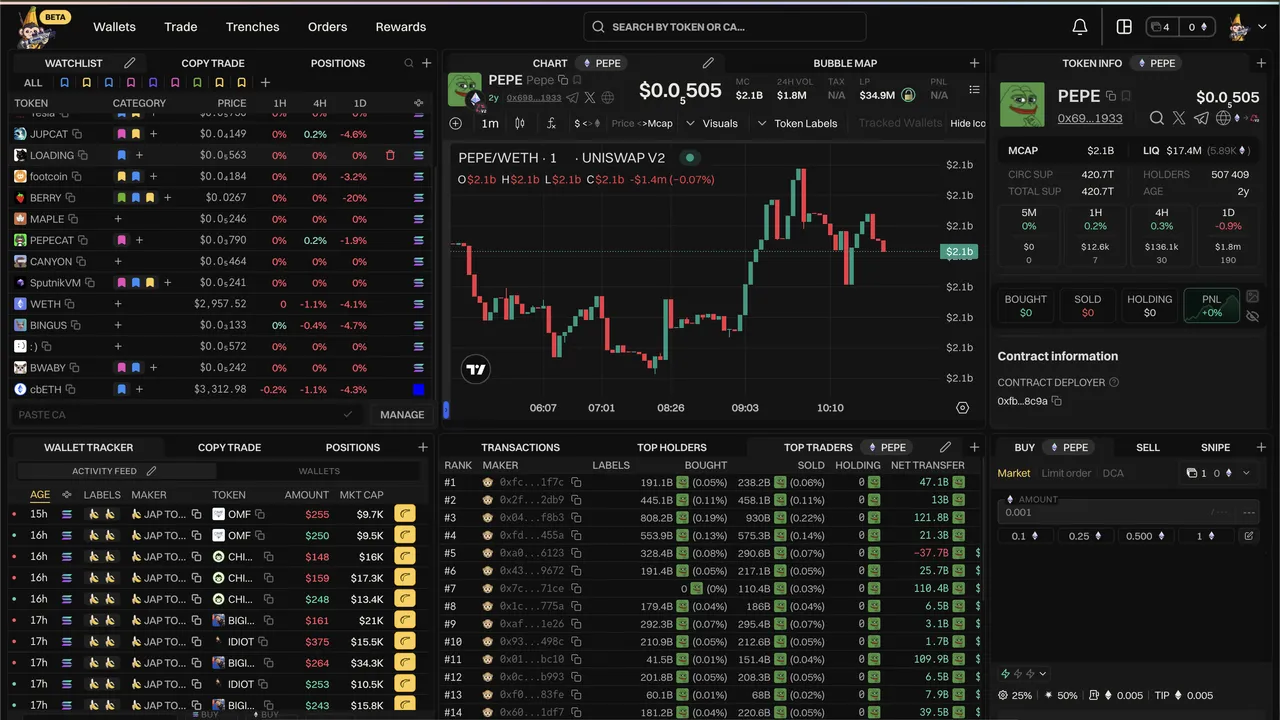
Task: Select the 1H stats box
Action: (x=1095, y=238)
